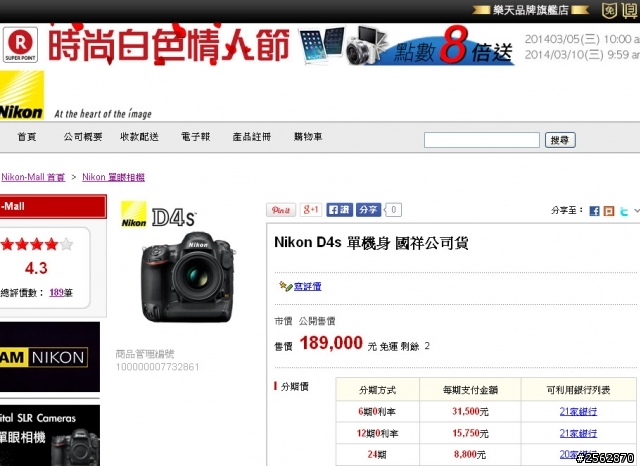Click the Facebook like button
The height and width of the screenshot is (466, 640).
point(340,210)
